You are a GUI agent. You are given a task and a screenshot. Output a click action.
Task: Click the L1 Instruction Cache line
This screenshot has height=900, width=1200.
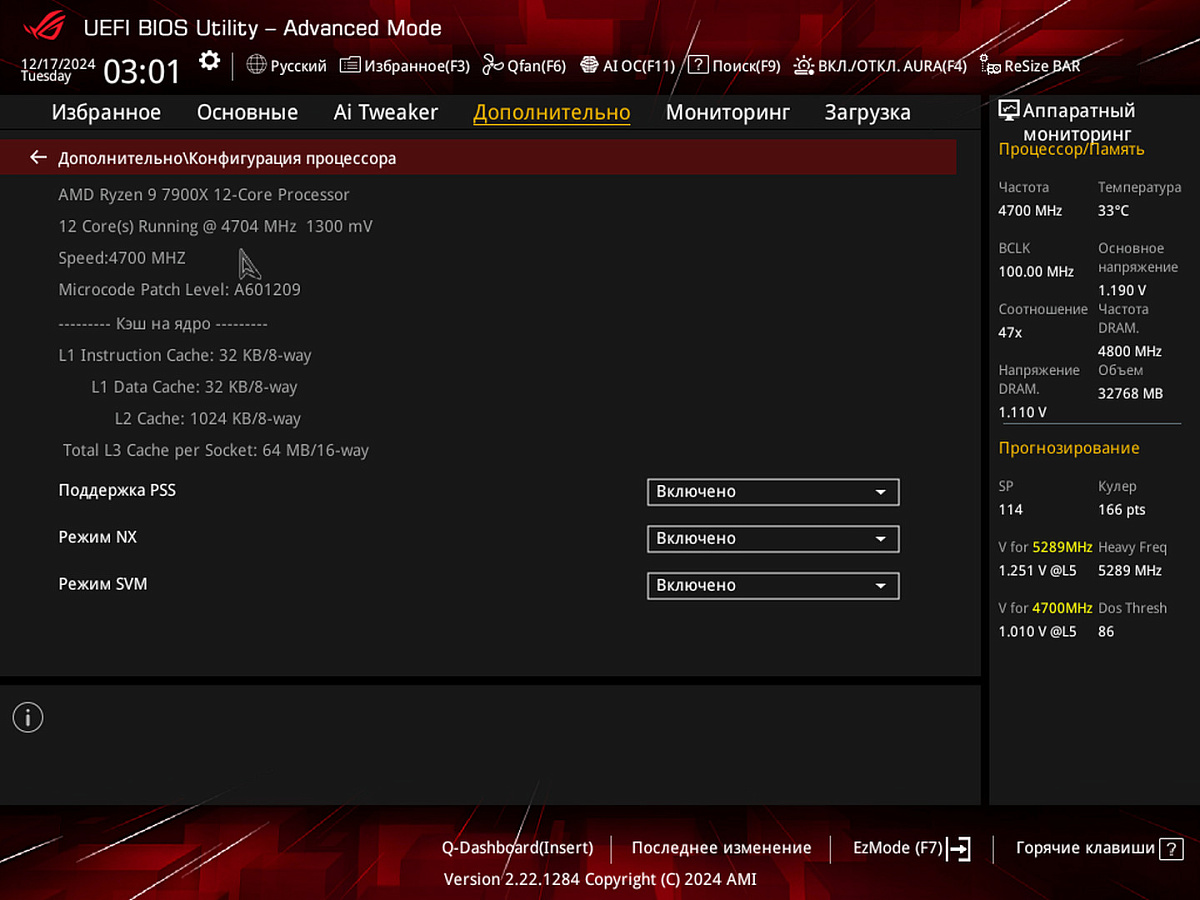pyautogui.click(x=185, y=355)
